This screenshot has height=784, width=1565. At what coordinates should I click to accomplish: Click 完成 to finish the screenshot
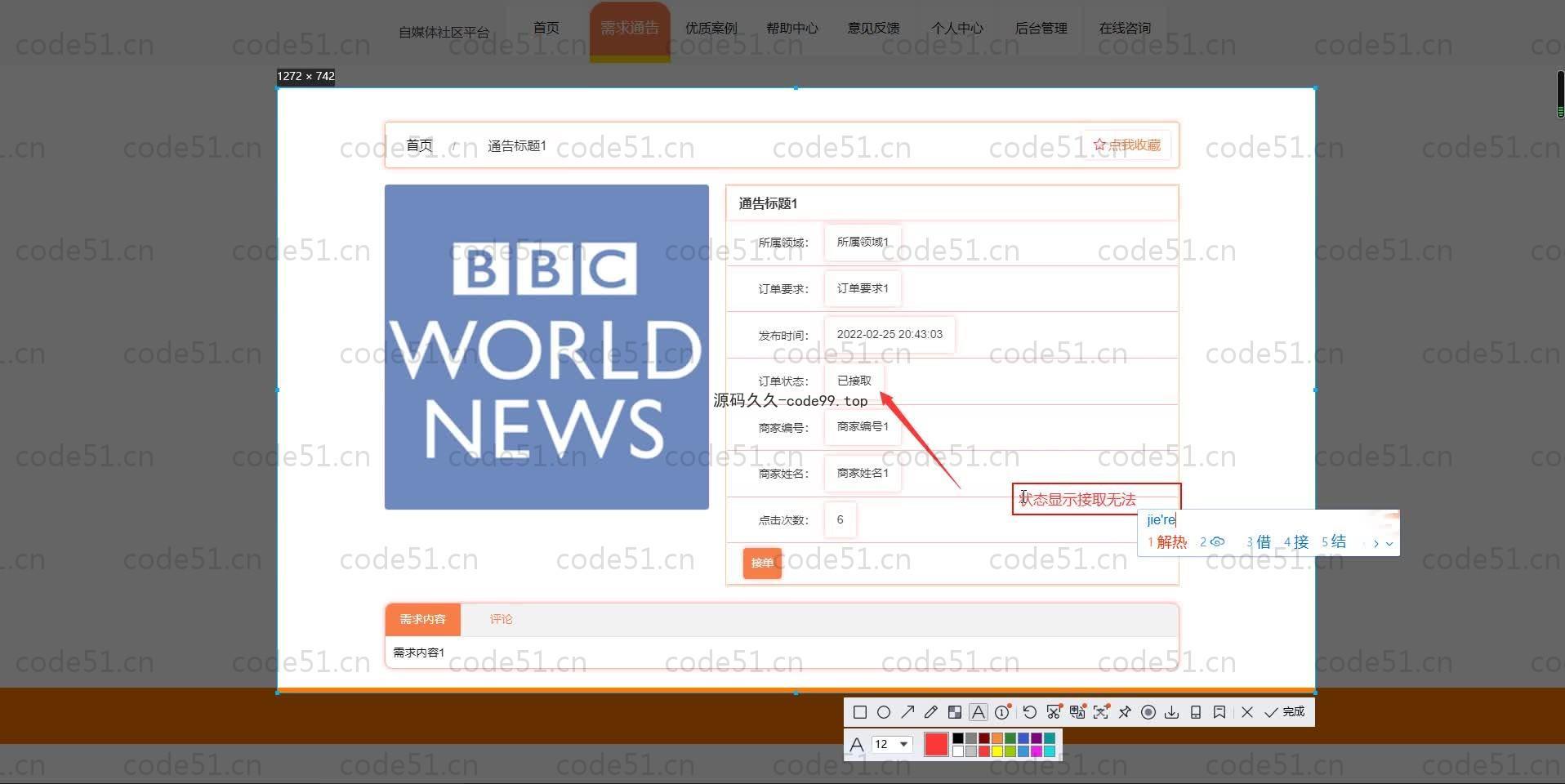[1284, 712]
